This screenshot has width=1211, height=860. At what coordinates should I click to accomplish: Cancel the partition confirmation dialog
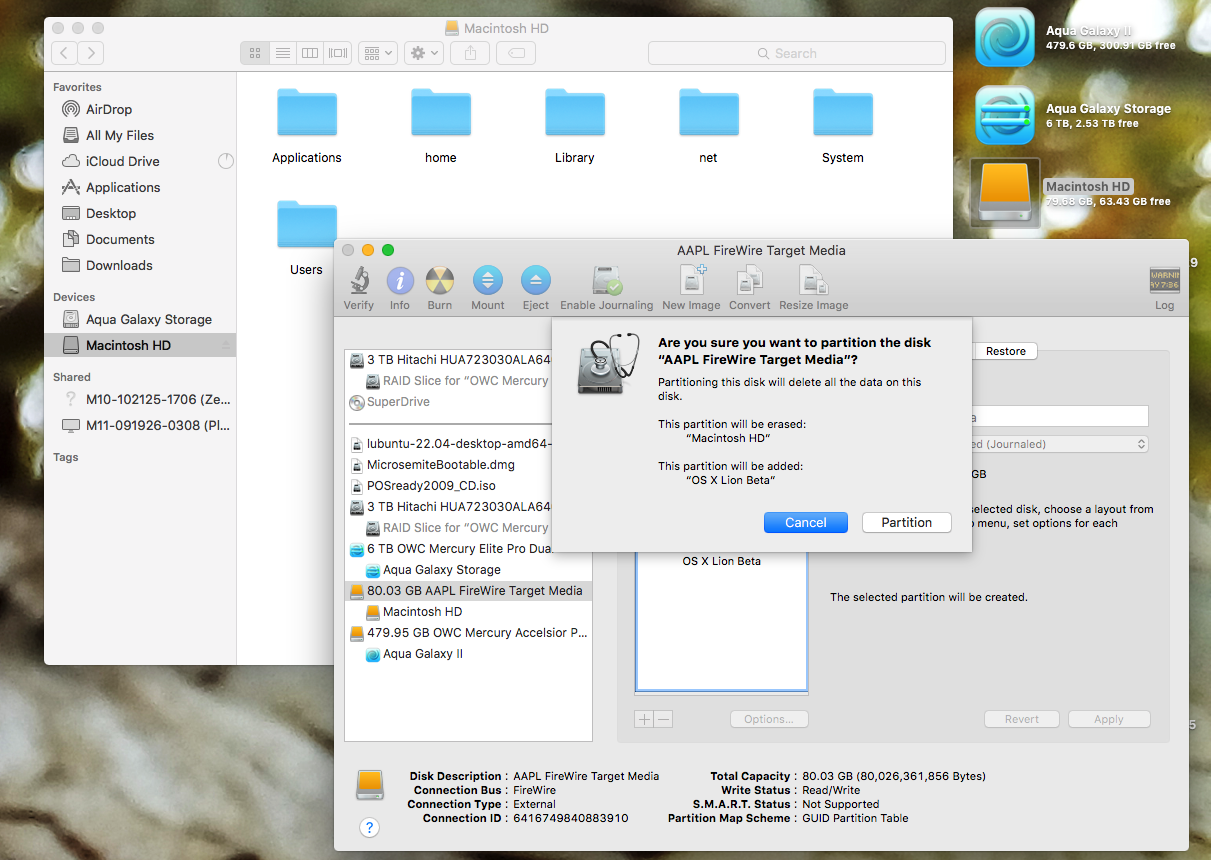[x=806, y=522]
